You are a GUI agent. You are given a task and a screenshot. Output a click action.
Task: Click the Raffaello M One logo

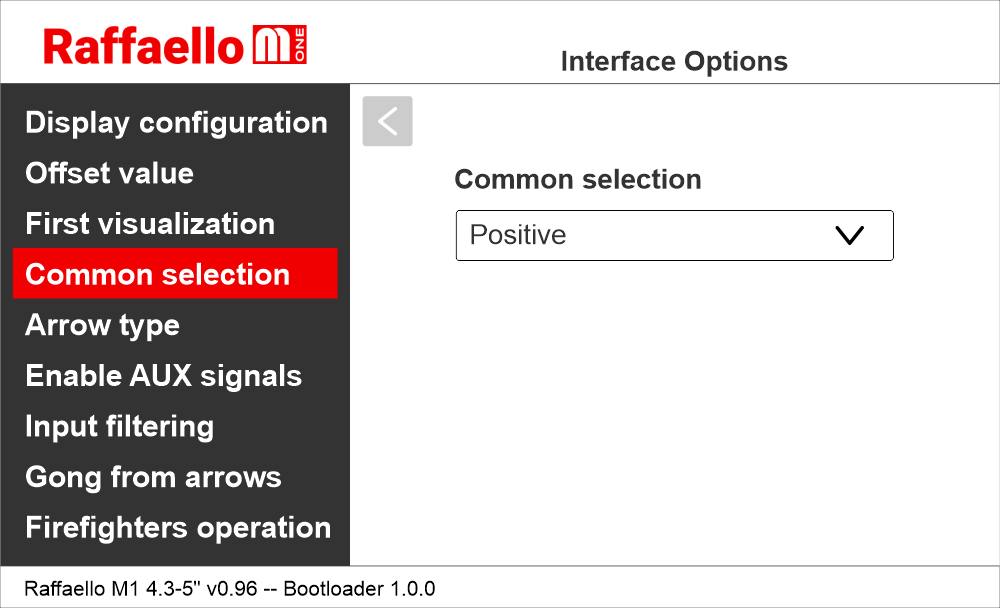pos(175,46)
